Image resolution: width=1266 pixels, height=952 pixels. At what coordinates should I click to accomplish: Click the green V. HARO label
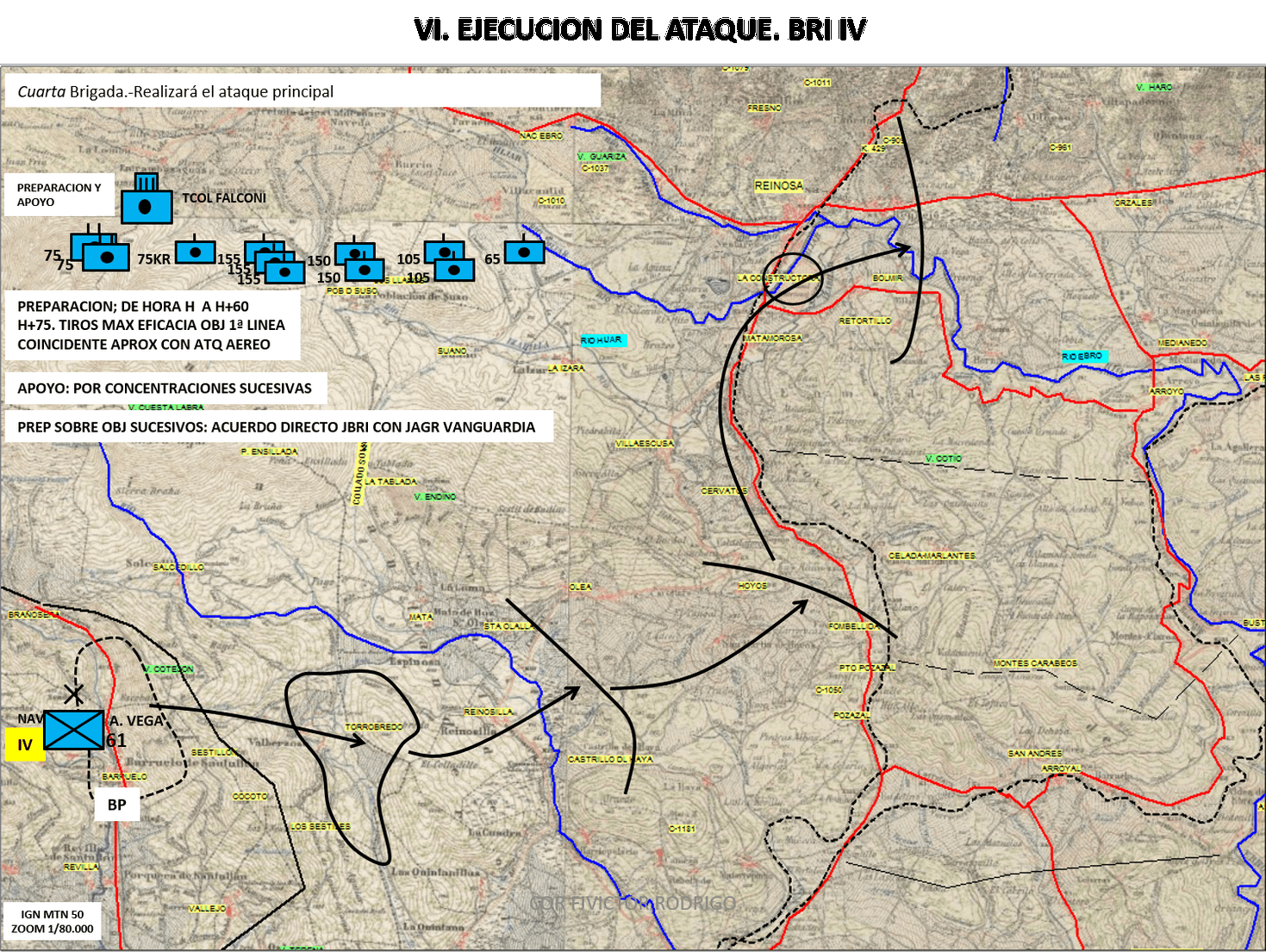pyautogui.click(x=1154, y=88)
